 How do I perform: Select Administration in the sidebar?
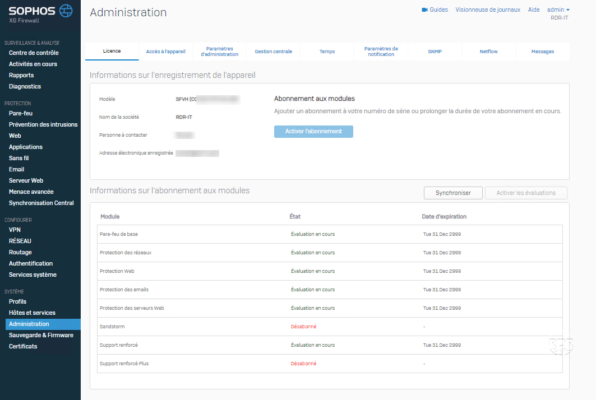click(43, 324)
